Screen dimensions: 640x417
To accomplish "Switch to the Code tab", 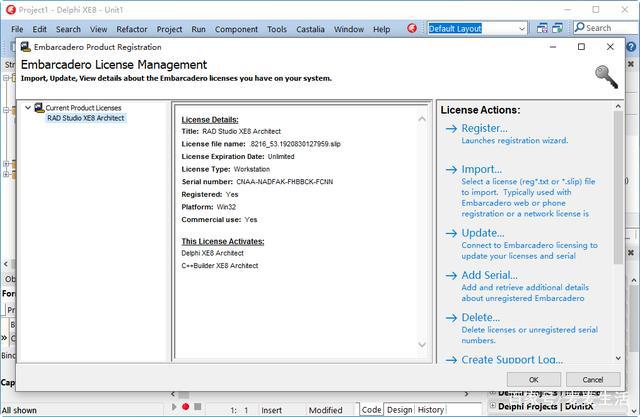I will (x=371, y=410).
